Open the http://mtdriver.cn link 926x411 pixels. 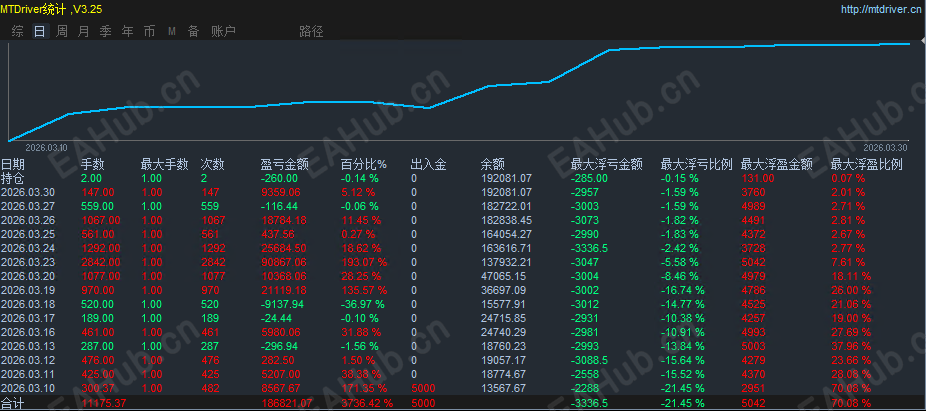click(879, 9)
